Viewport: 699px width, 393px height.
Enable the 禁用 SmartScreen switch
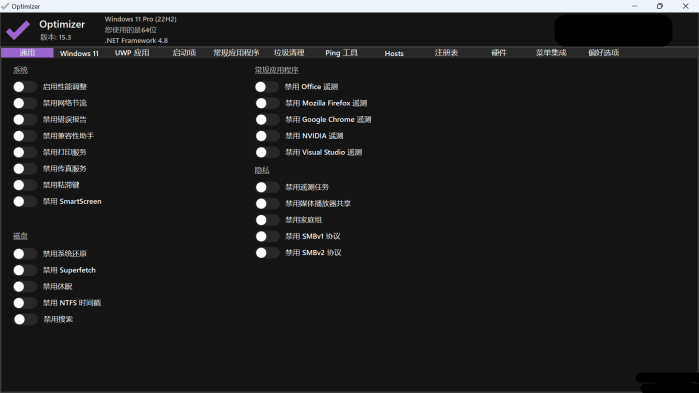25,201
